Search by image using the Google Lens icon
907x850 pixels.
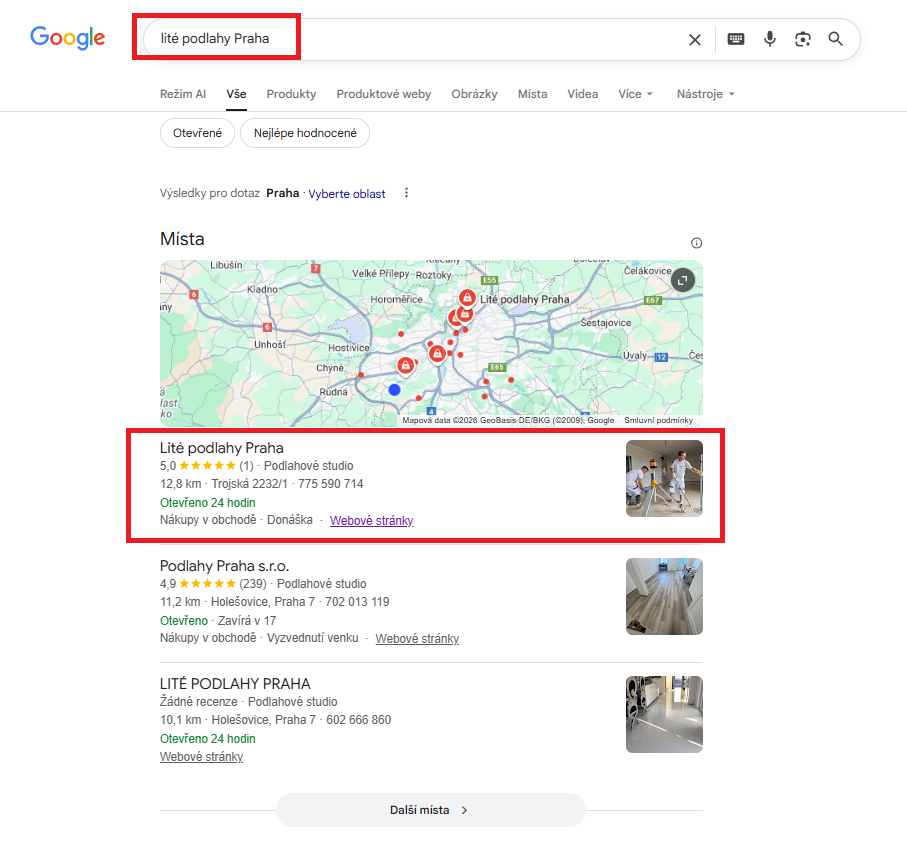(802, 39)
